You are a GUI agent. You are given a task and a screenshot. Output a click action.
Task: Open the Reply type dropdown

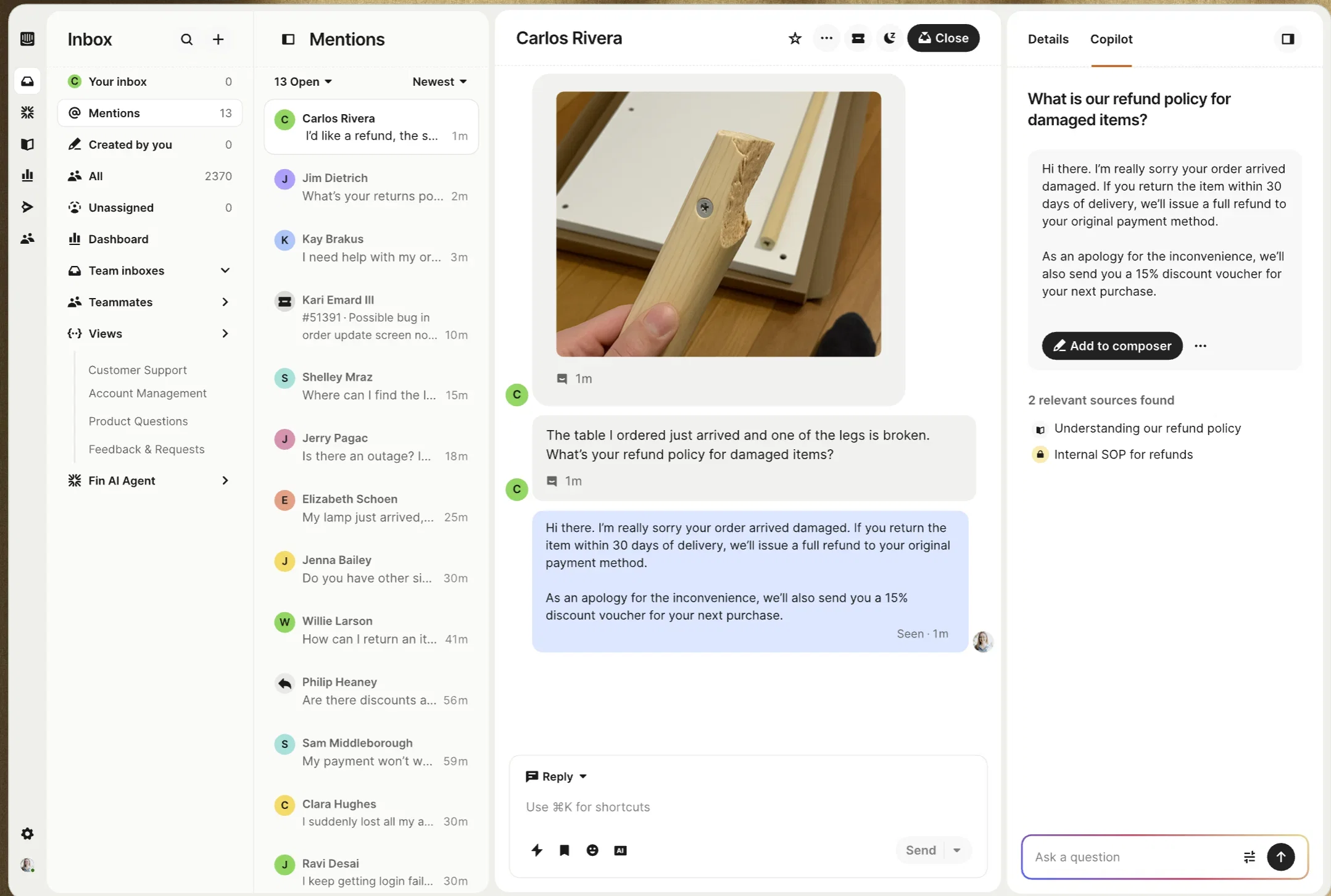pos(556,776)
